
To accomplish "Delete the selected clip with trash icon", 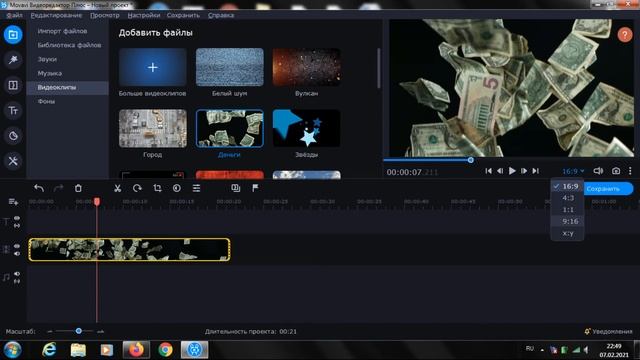I will pyautogui.click(x=78, y=188).
